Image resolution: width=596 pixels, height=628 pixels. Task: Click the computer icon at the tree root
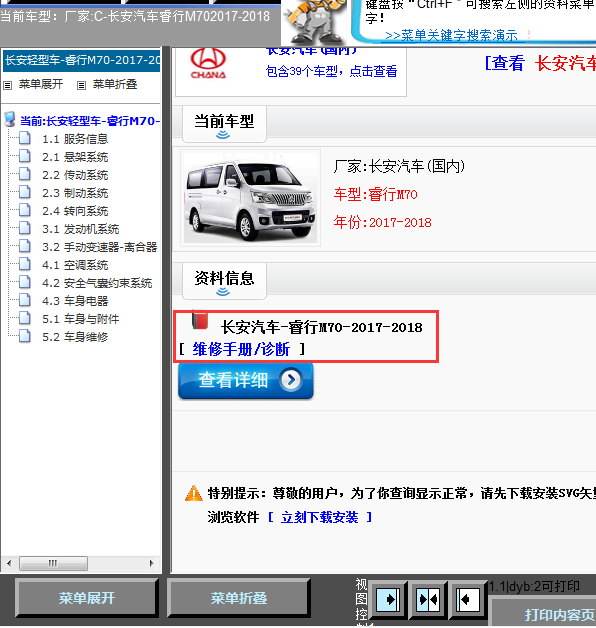point(10,119)
